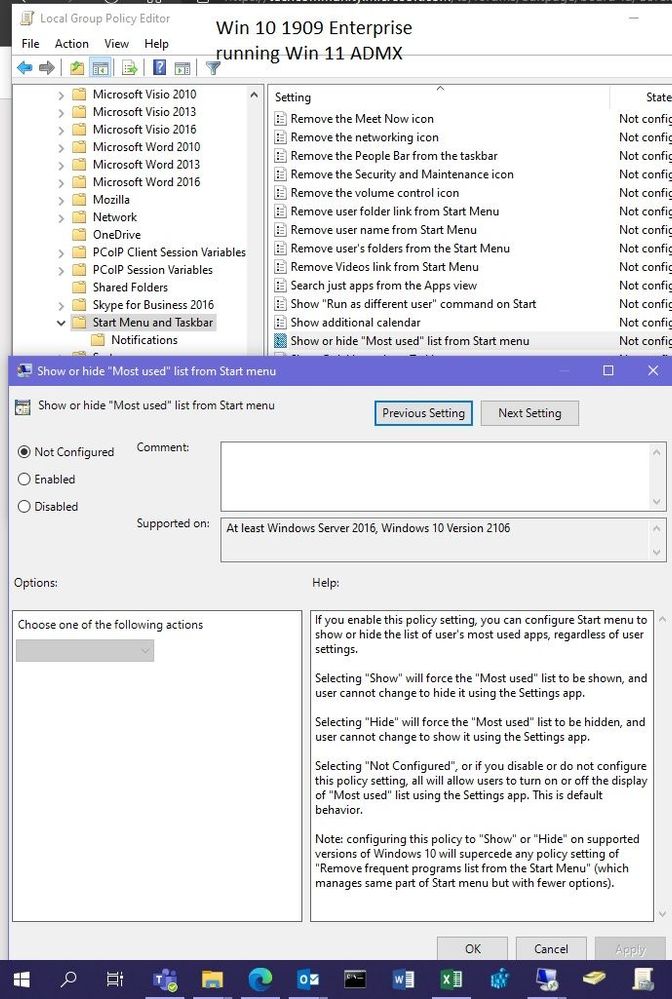This screenshot has width=672, height=999.
Task: Open the File menu
Action: (x=30, y=43)
